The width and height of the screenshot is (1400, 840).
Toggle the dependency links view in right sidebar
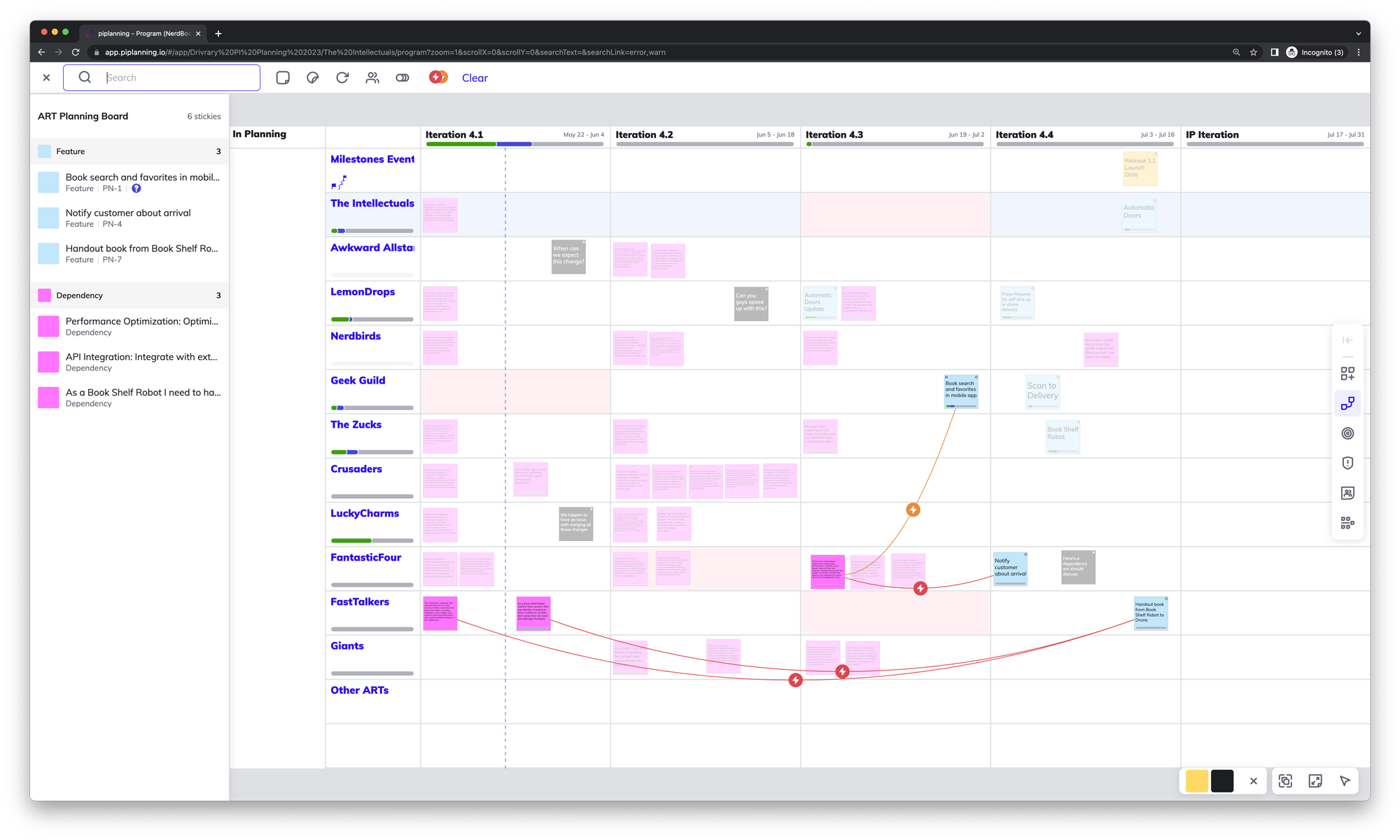[1347, 404]
